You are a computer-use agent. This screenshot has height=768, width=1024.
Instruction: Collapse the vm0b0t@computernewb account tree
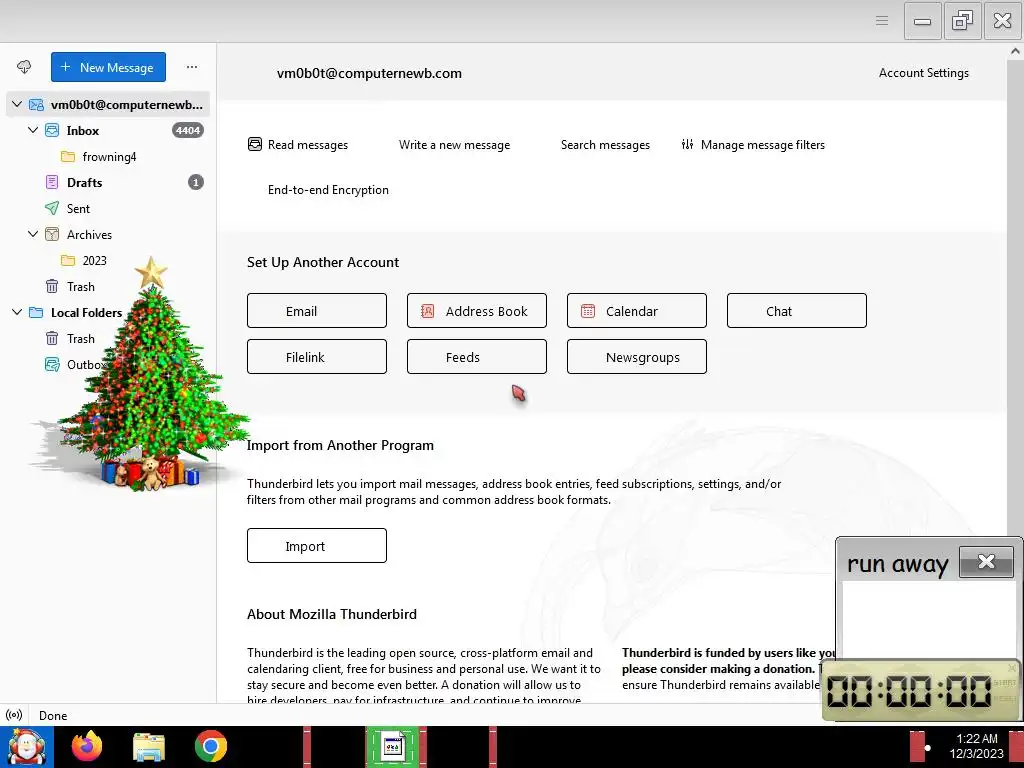coord(18,104)
